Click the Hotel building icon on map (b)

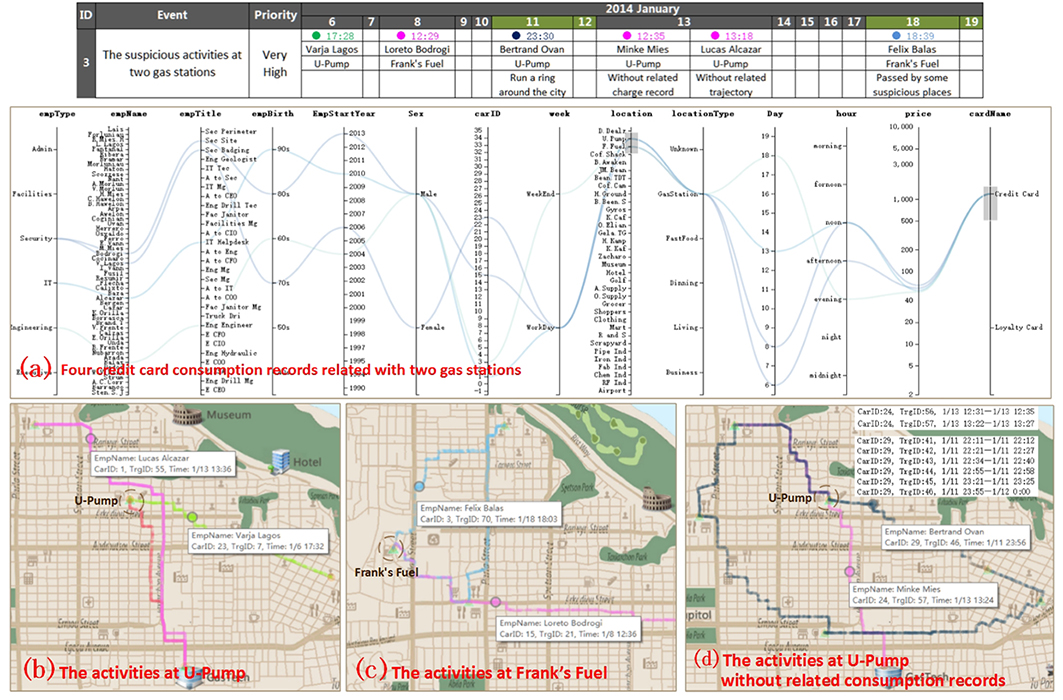point(280,461)
